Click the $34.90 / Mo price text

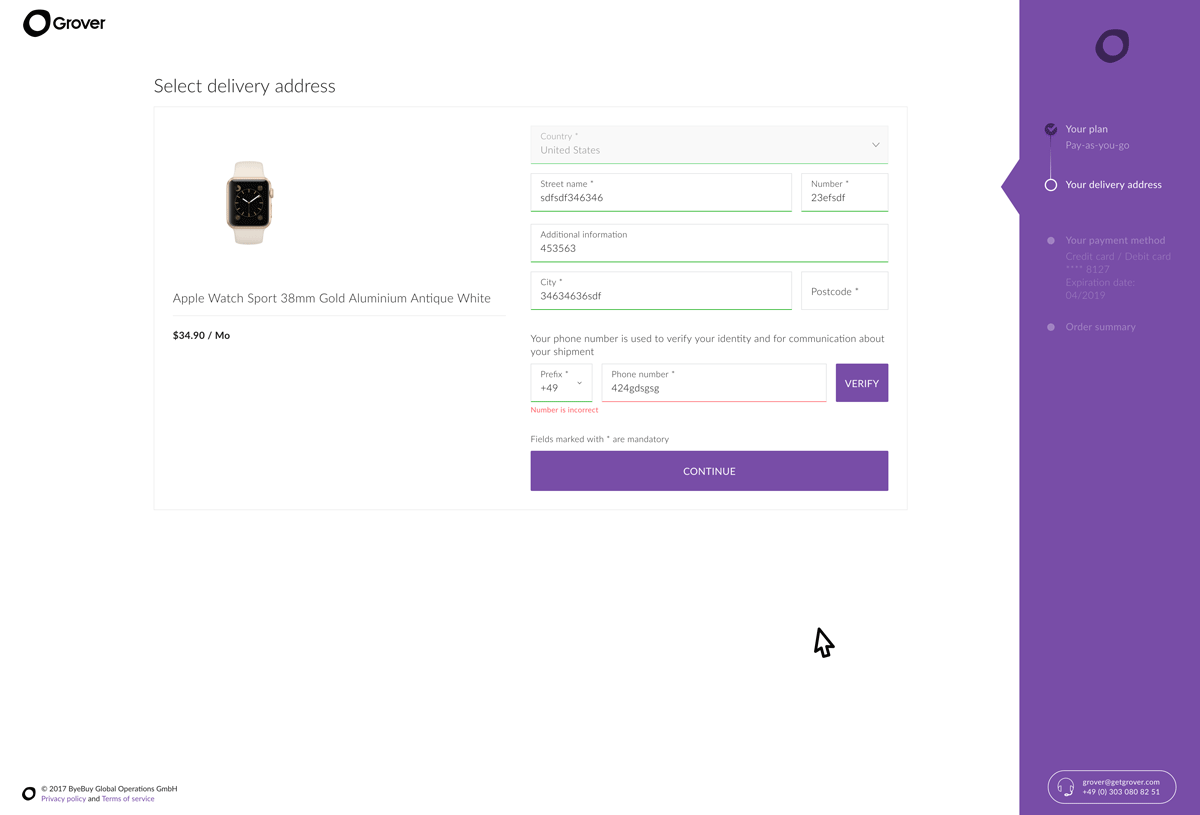[201, 335]
